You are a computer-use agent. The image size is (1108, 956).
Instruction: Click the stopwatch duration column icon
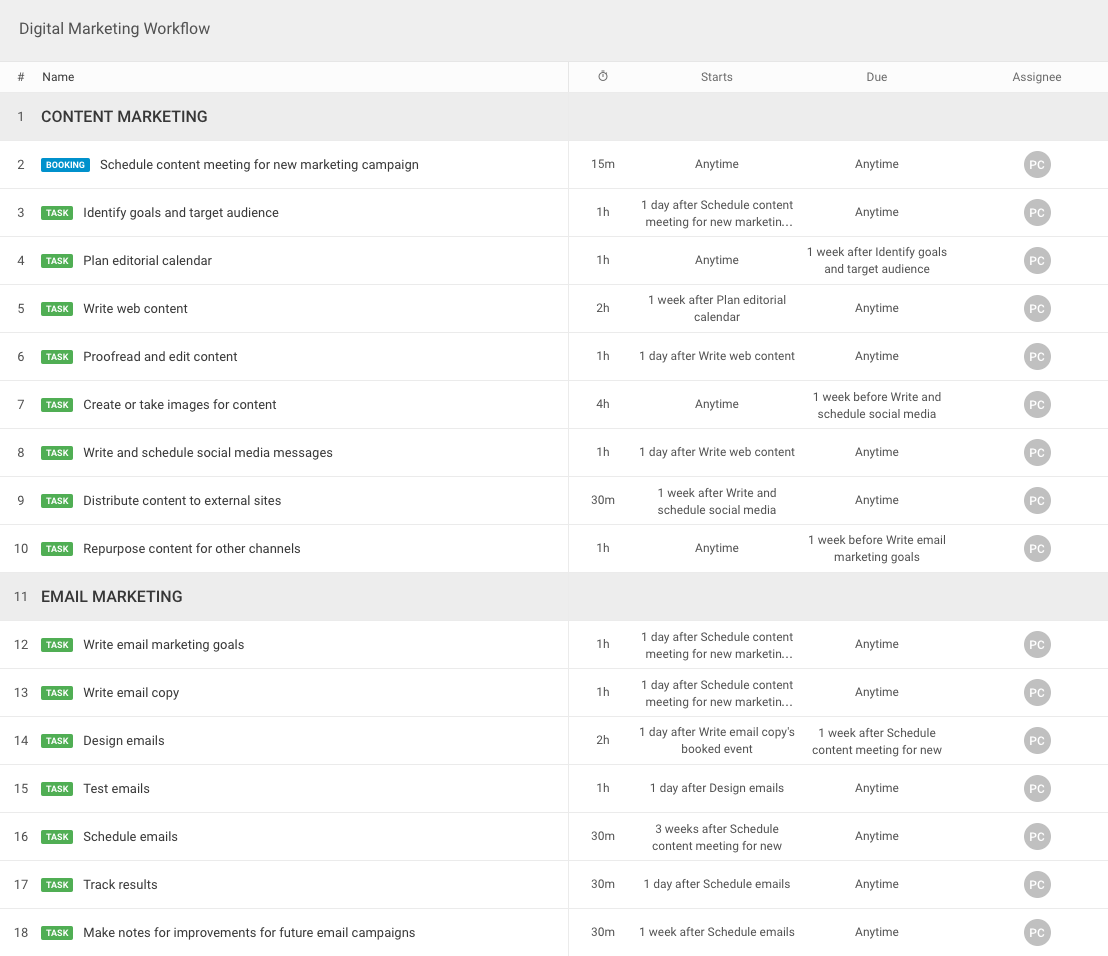603,76
